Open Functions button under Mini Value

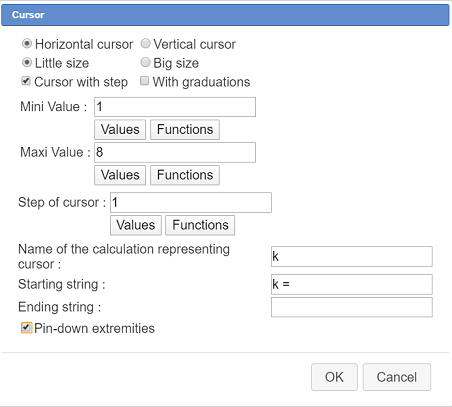point(185,130)
